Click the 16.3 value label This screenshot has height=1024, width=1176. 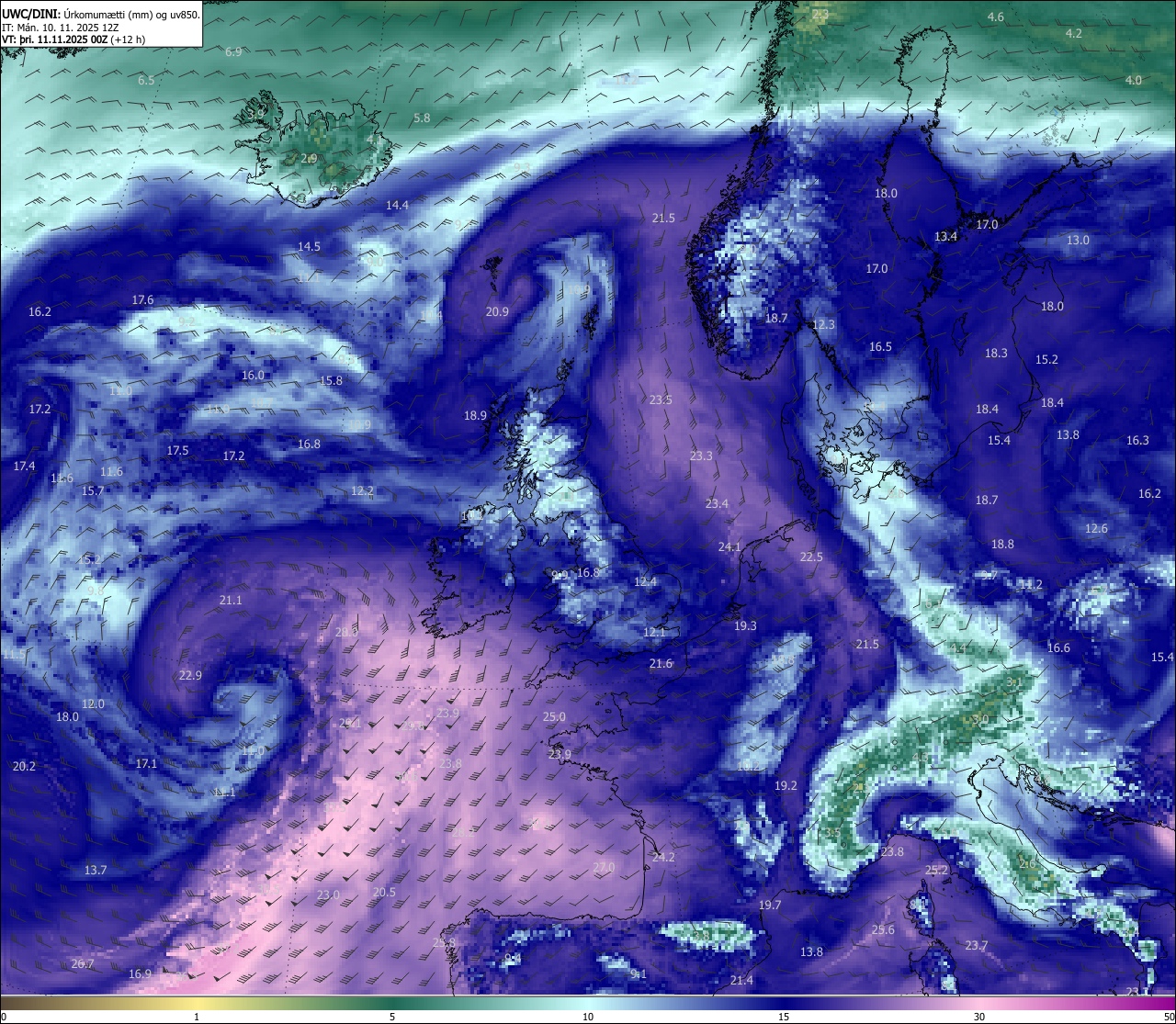pos(1137,441)
